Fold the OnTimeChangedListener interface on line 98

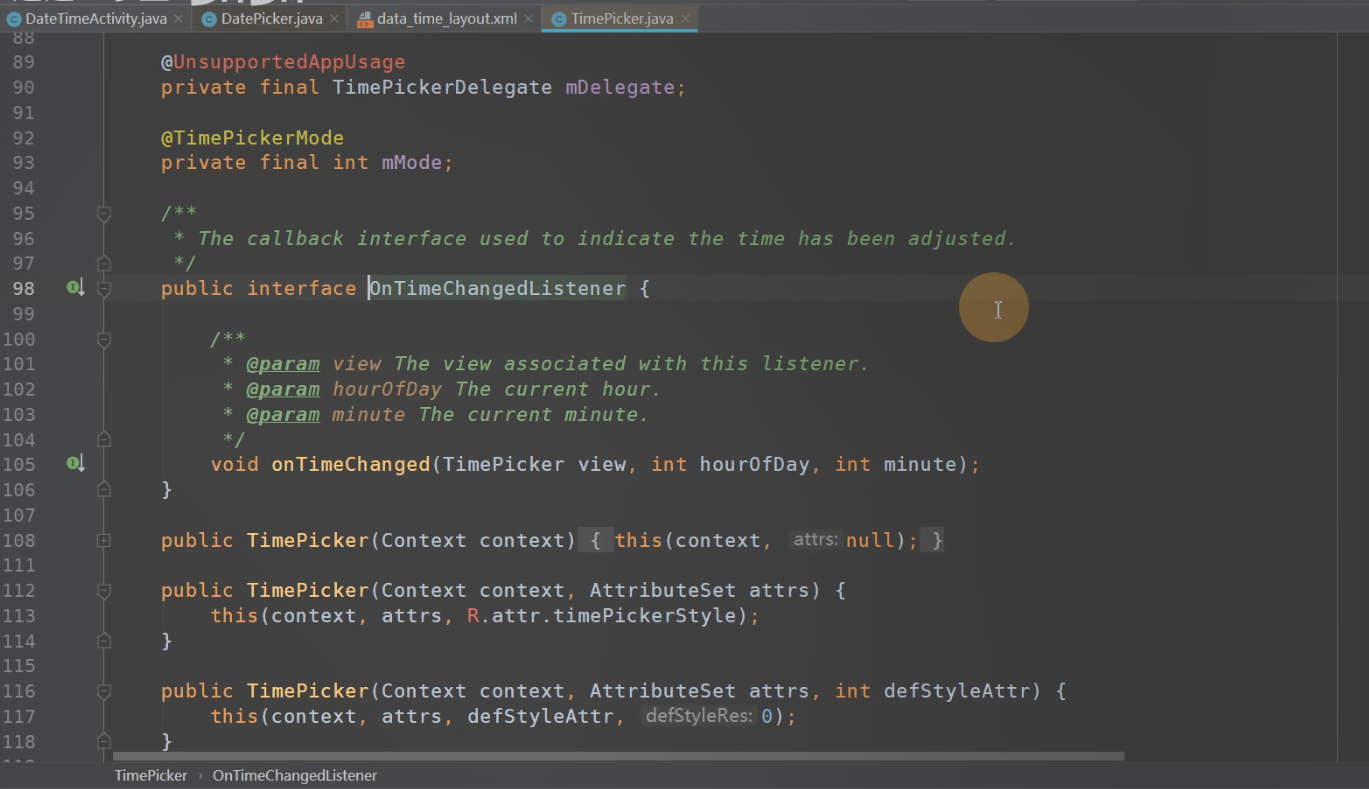tap(103, 288)
